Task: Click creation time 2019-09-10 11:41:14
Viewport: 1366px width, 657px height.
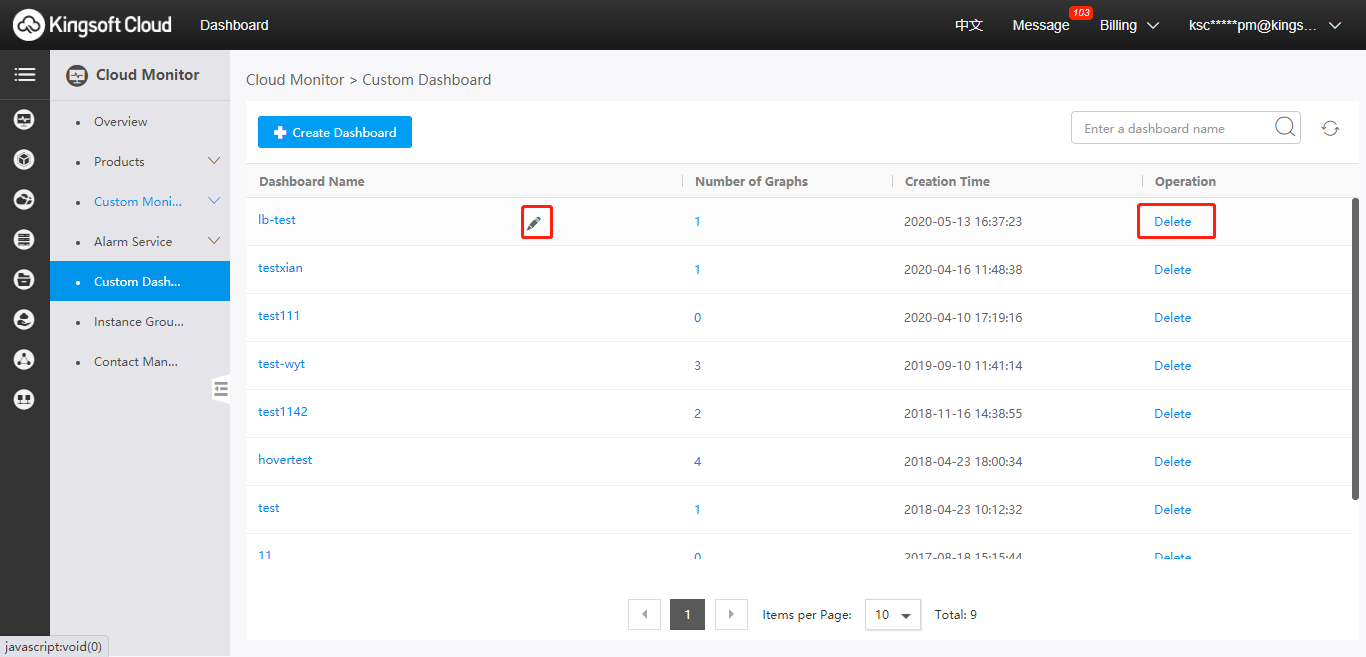Action: click(963, 366)
